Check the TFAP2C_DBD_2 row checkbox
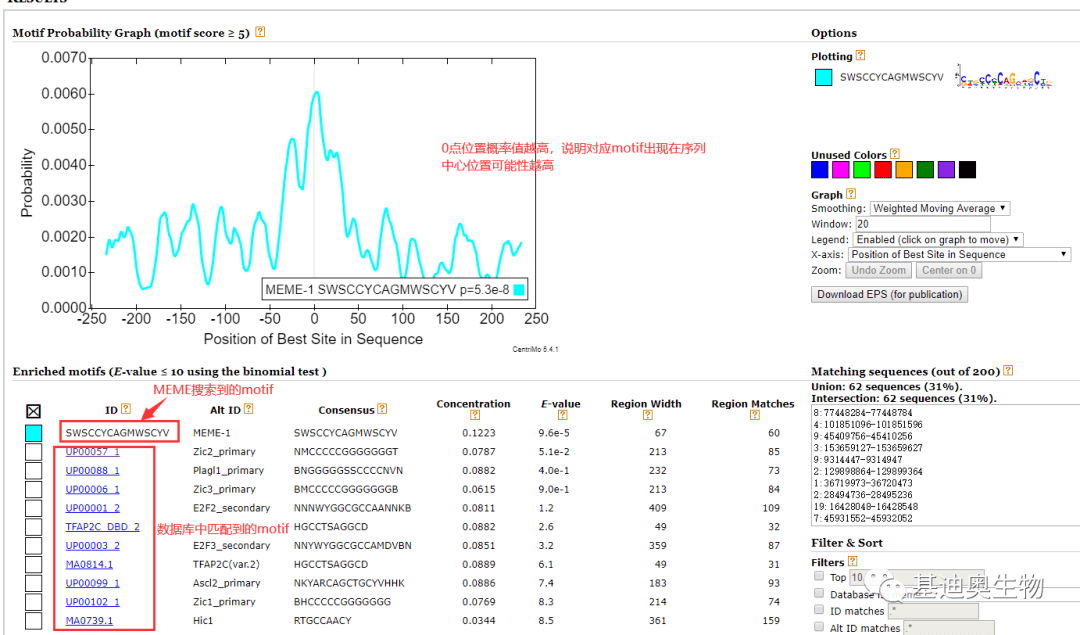 (33, 527)
